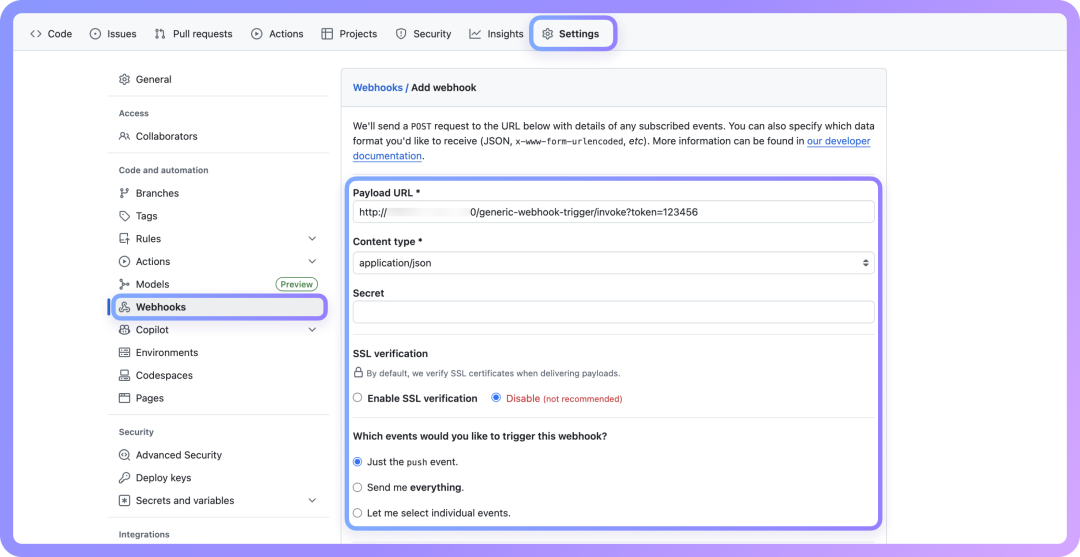Click the Tags tag icon
The width and height of the screenshot is (1080, 557).
click(x=125, y=216)
